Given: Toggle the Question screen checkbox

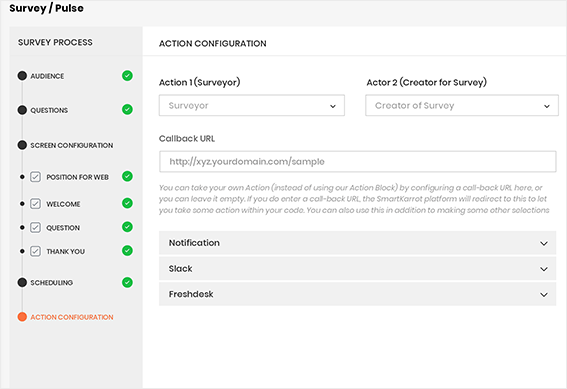Looking at the screenshot, I should 35,227.
